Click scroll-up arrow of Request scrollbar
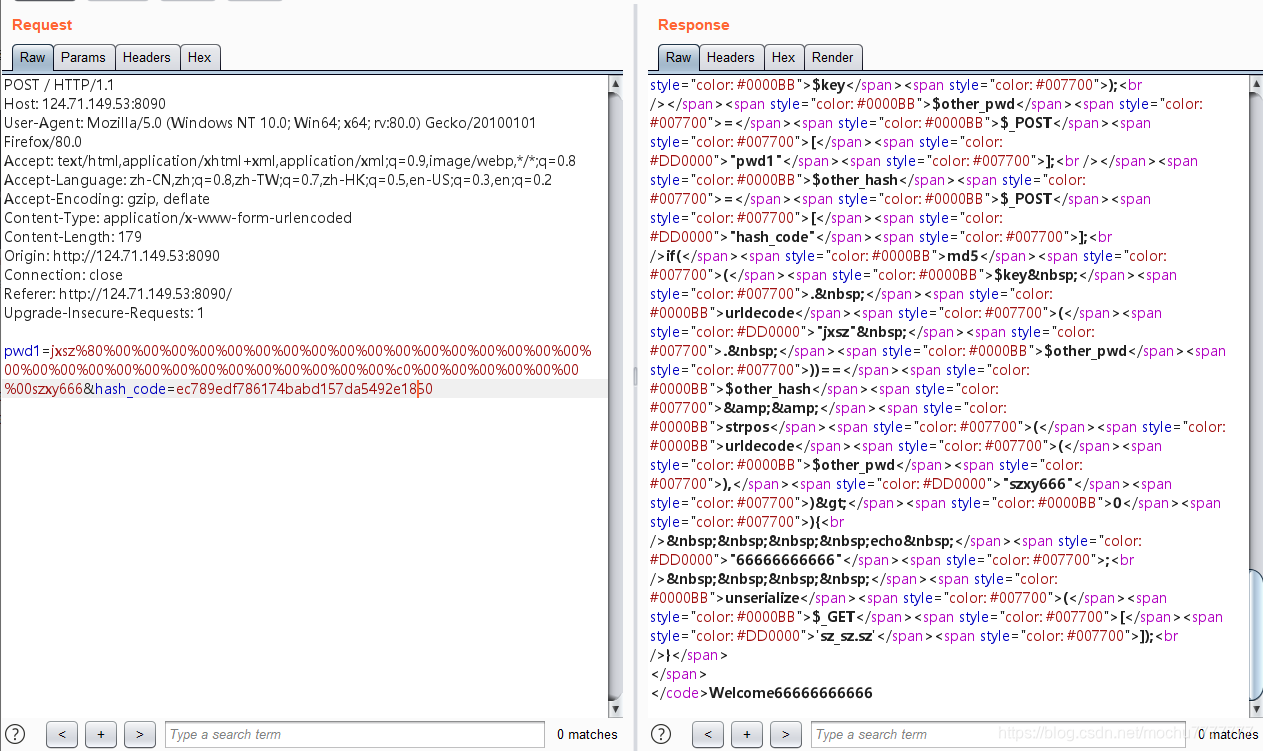The height and width of the screenshot is (751, 1263). (x=616, y=85)
